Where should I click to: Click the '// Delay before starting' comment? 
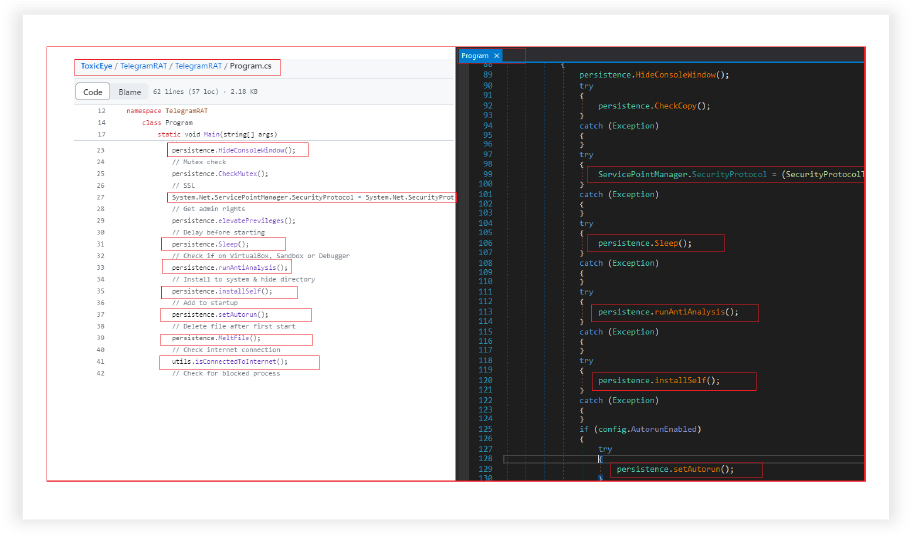pos(218,232)
